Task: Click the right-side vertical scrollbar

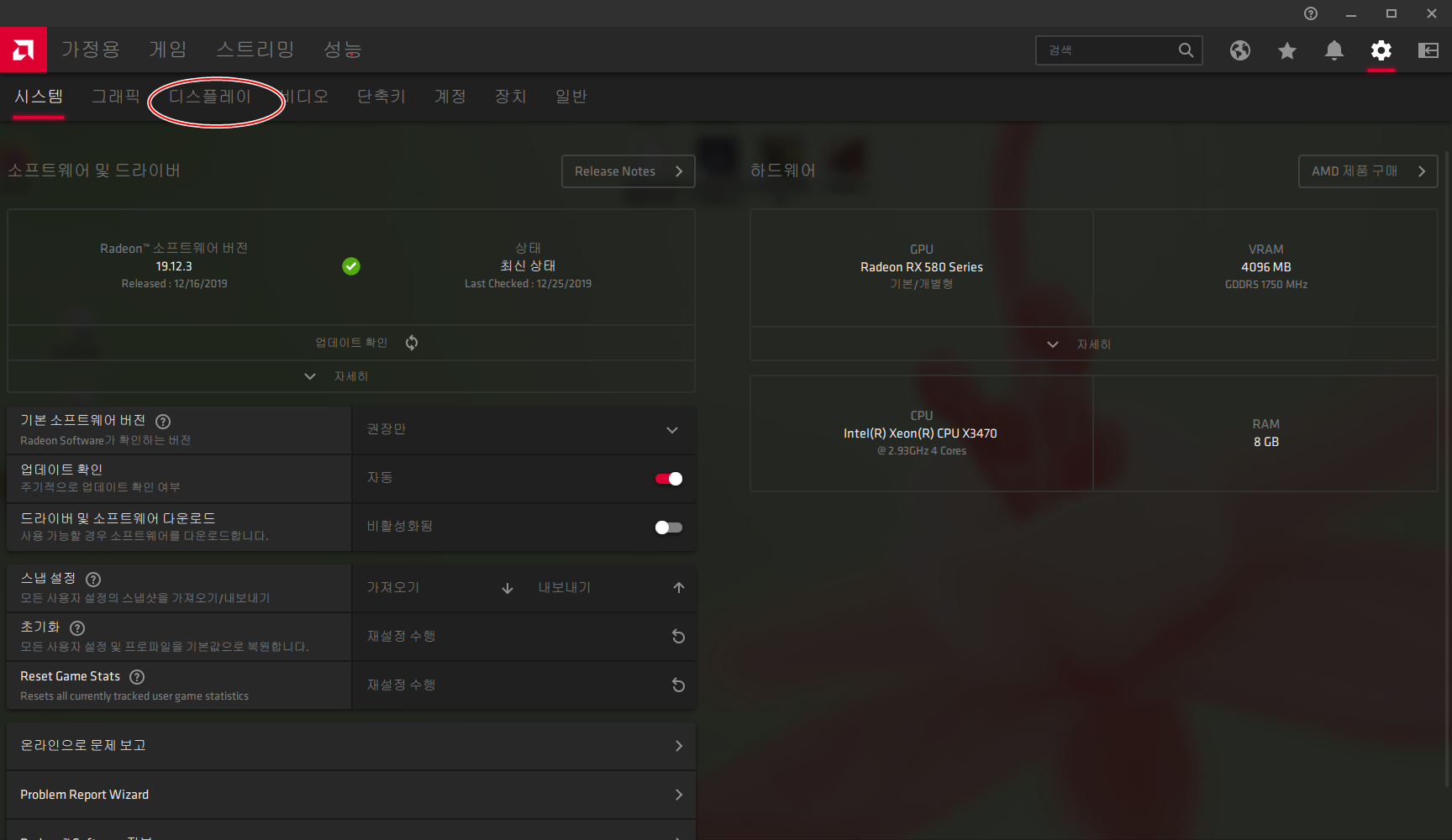Action: (x=1447, y=470)
